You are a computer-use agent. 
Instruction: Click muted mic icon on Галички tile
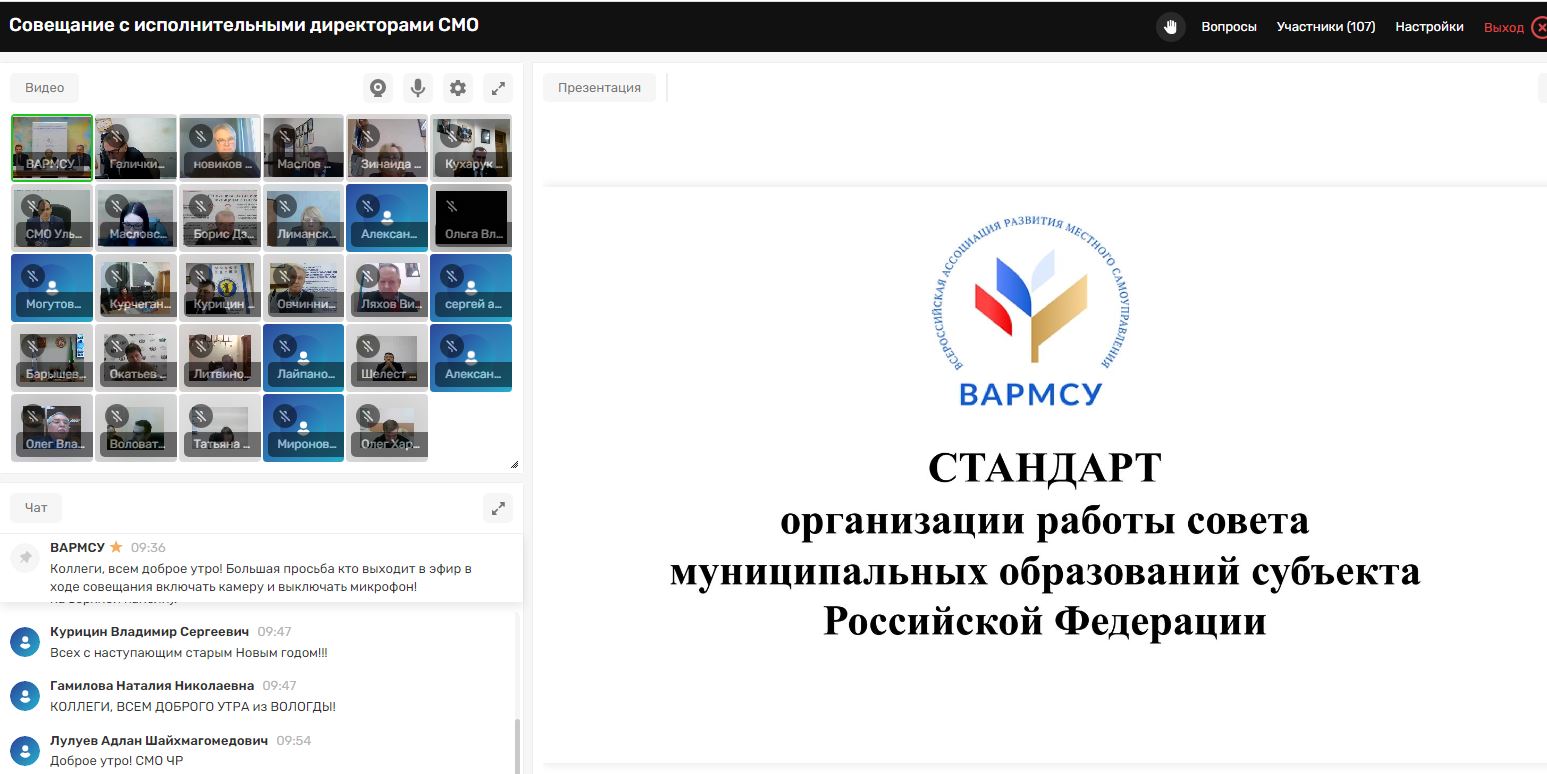click(x=117, y=136)
